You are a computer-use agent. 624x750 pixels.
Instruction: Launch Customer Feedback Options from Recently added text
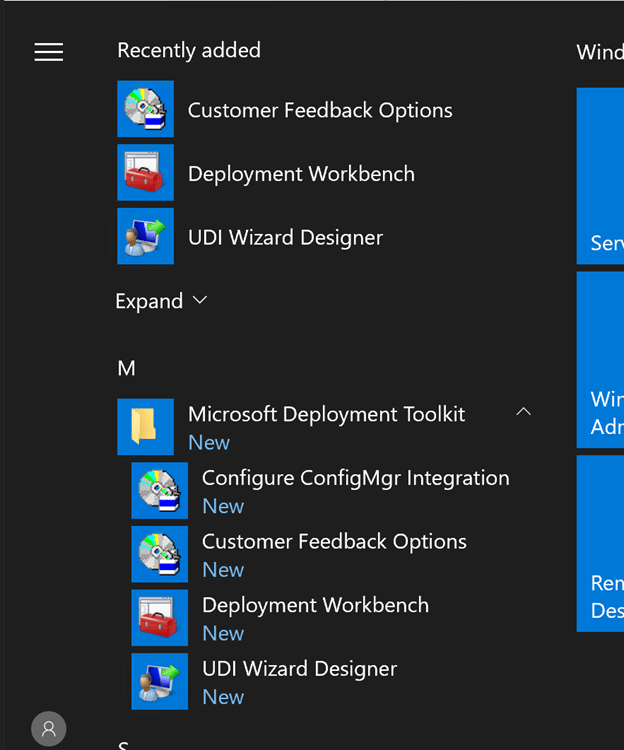[320, 110]
